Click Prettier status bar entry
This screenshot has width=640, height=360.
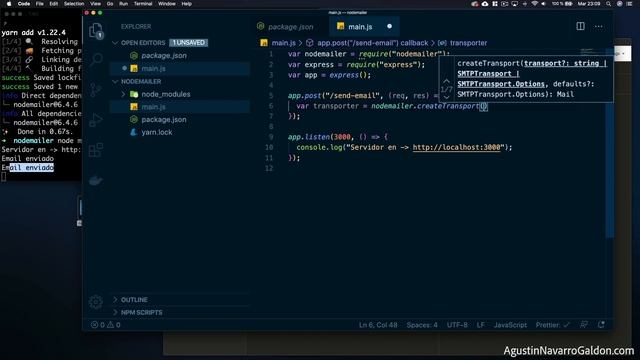[552, 325]
